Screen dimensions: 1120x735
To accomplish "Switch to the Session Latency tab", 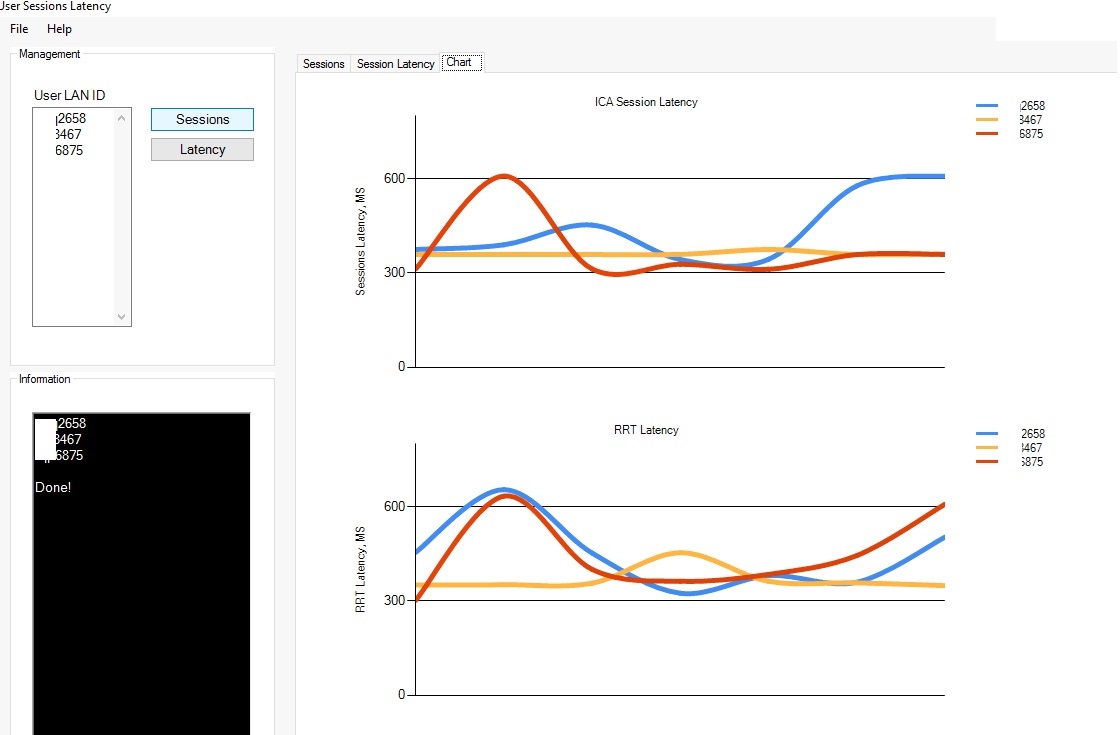I will pos(396,64).
